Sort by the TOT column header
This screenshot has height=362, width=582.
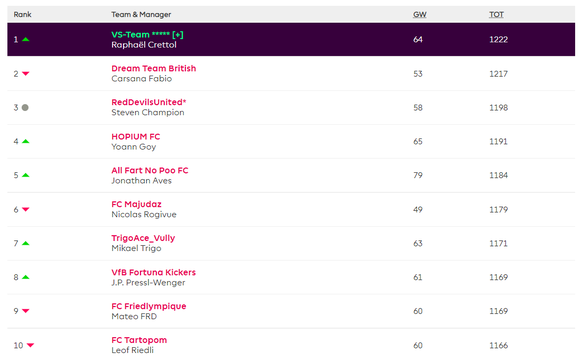pyautogui.click(x=496, y=14)
